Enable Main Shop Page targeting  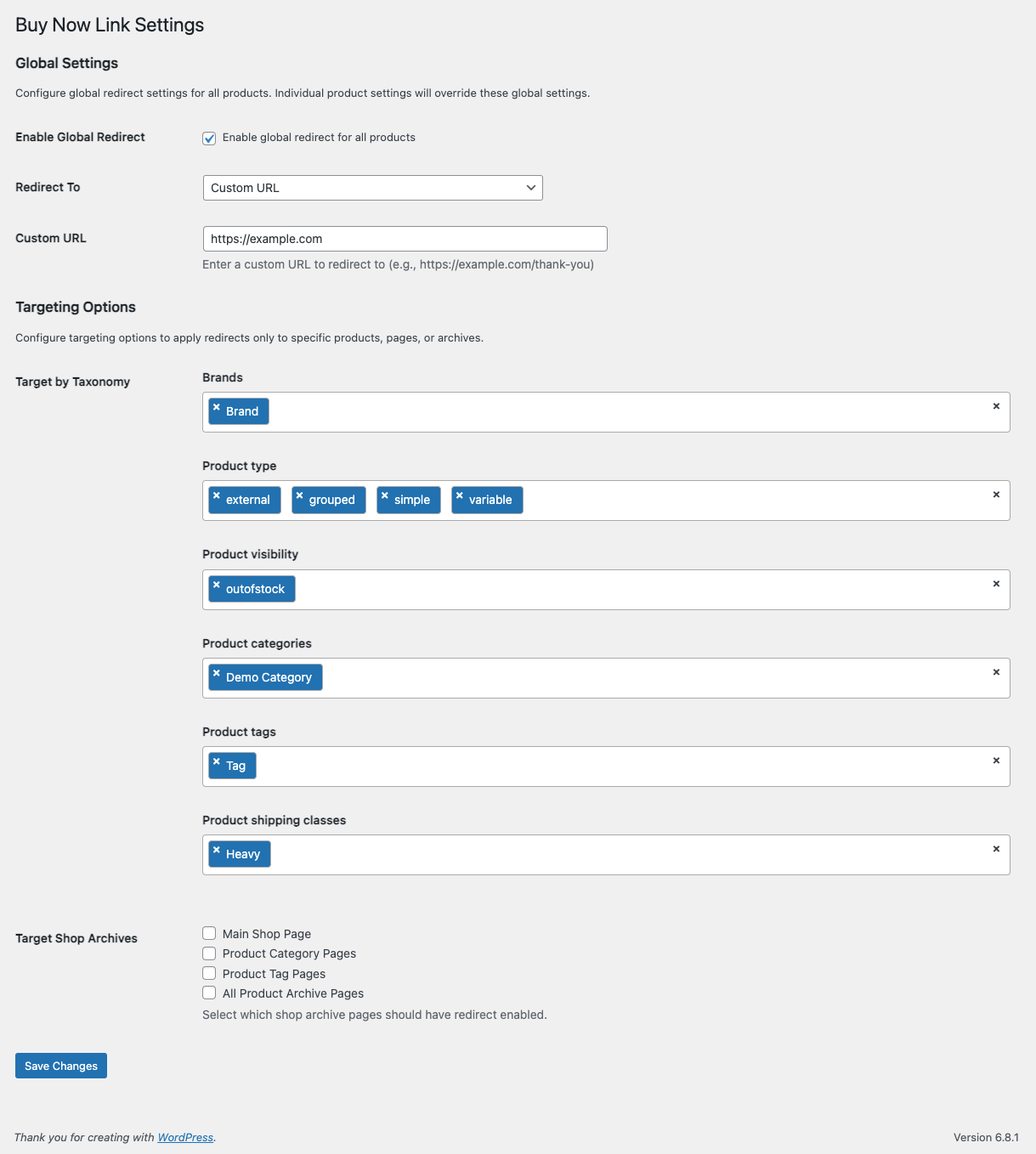[208, 933]
